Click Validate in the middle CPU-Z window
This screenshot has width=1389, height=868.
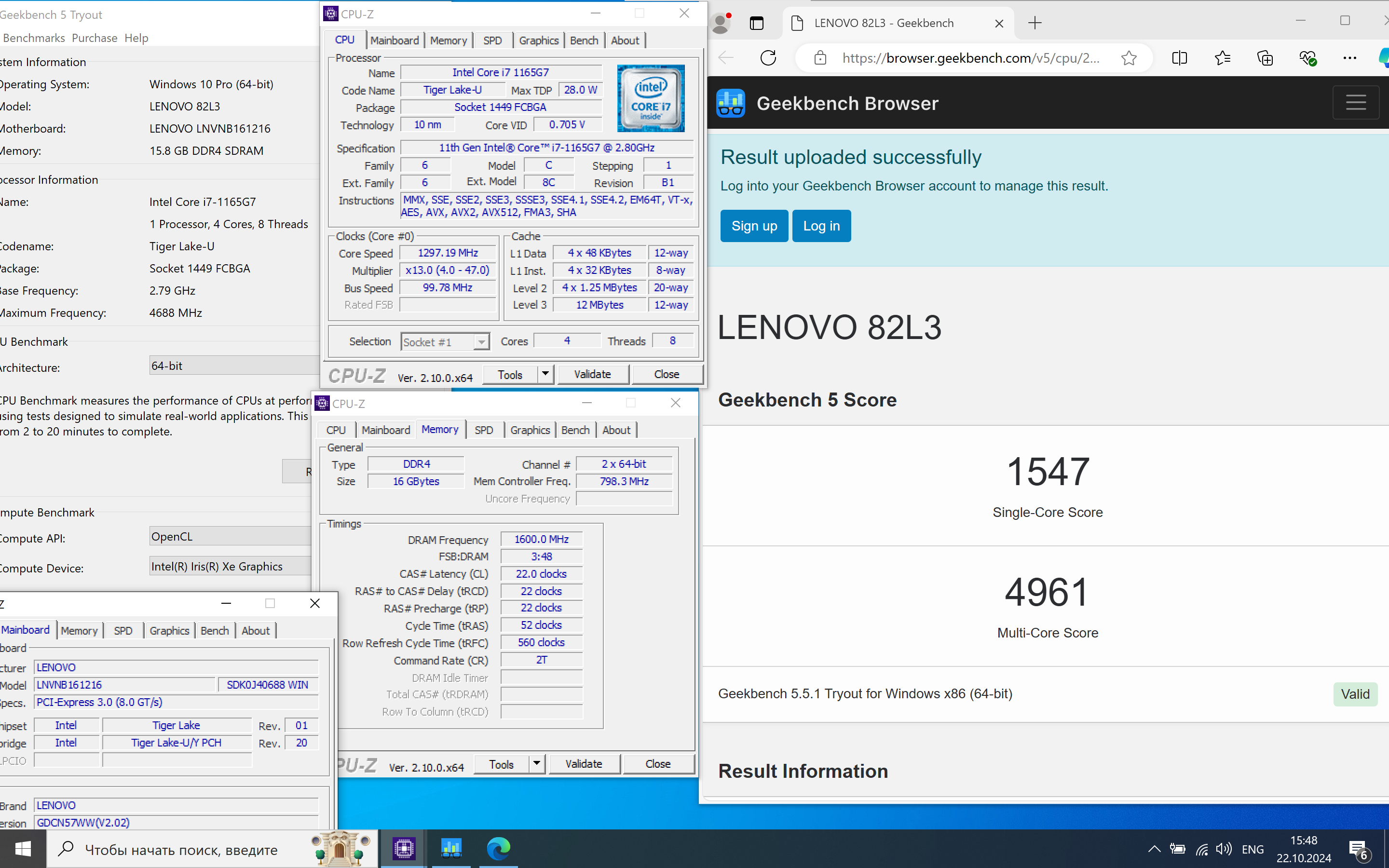[584, 763]
